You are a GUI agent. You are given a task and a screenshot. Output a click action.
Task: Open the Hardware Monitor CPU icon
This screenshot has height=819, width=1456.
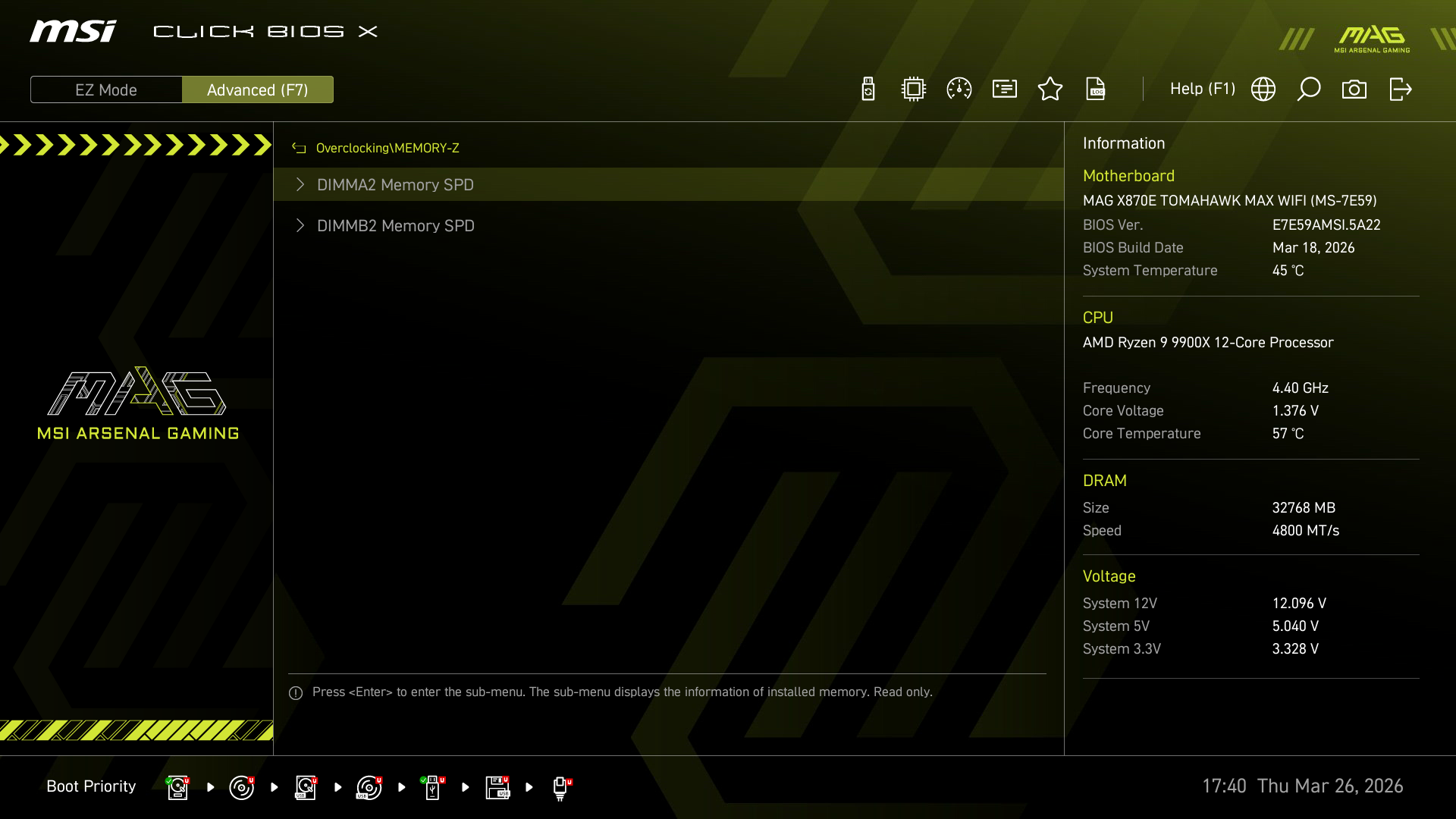point(913,89)
